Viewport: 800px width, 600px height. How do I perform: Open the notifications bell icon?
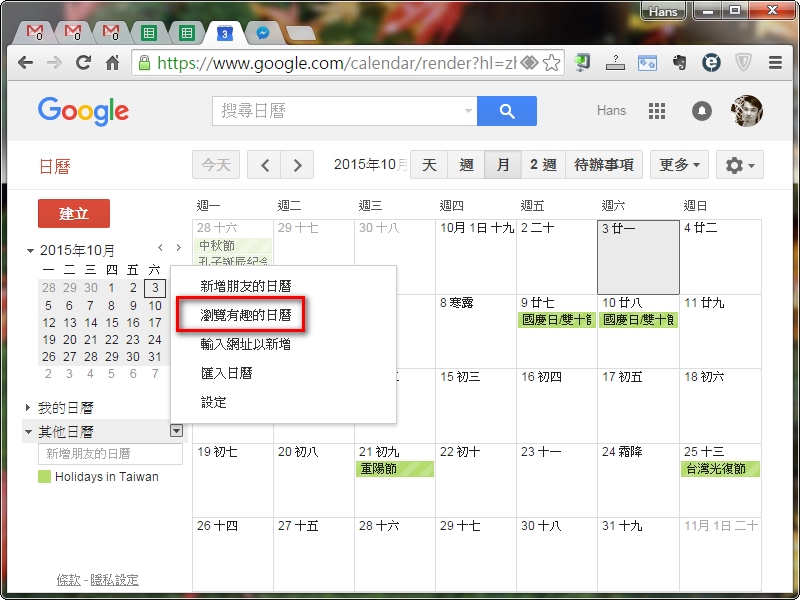click(x=702, y=111)
